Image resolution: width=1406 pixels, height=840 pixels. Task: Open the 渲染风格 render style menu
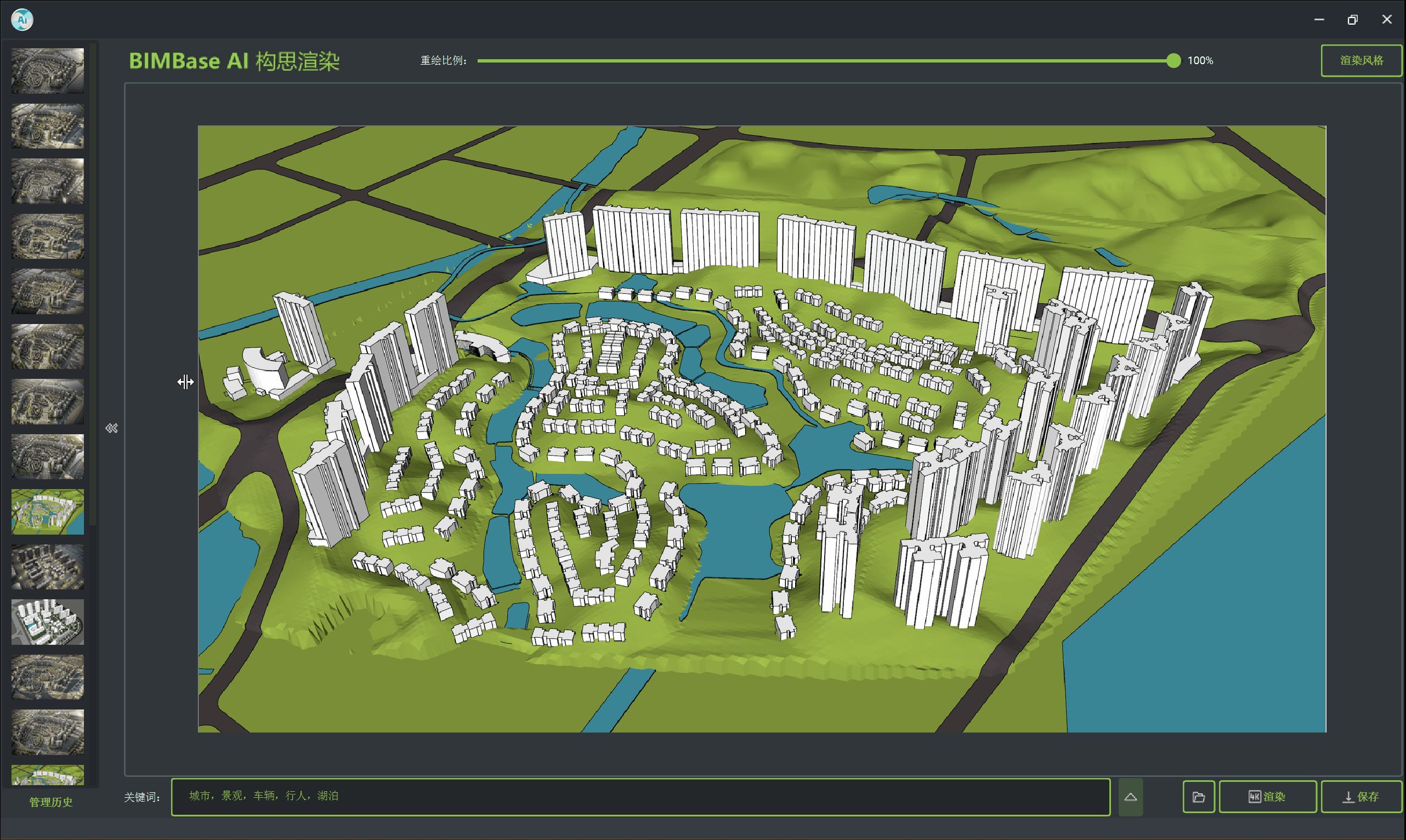coord(1360,60)
